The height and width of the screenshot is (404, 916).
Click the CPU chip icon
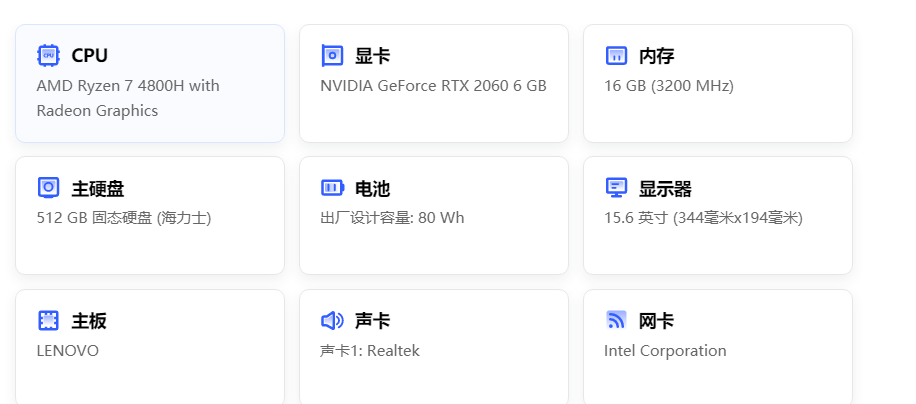point(48,55)
